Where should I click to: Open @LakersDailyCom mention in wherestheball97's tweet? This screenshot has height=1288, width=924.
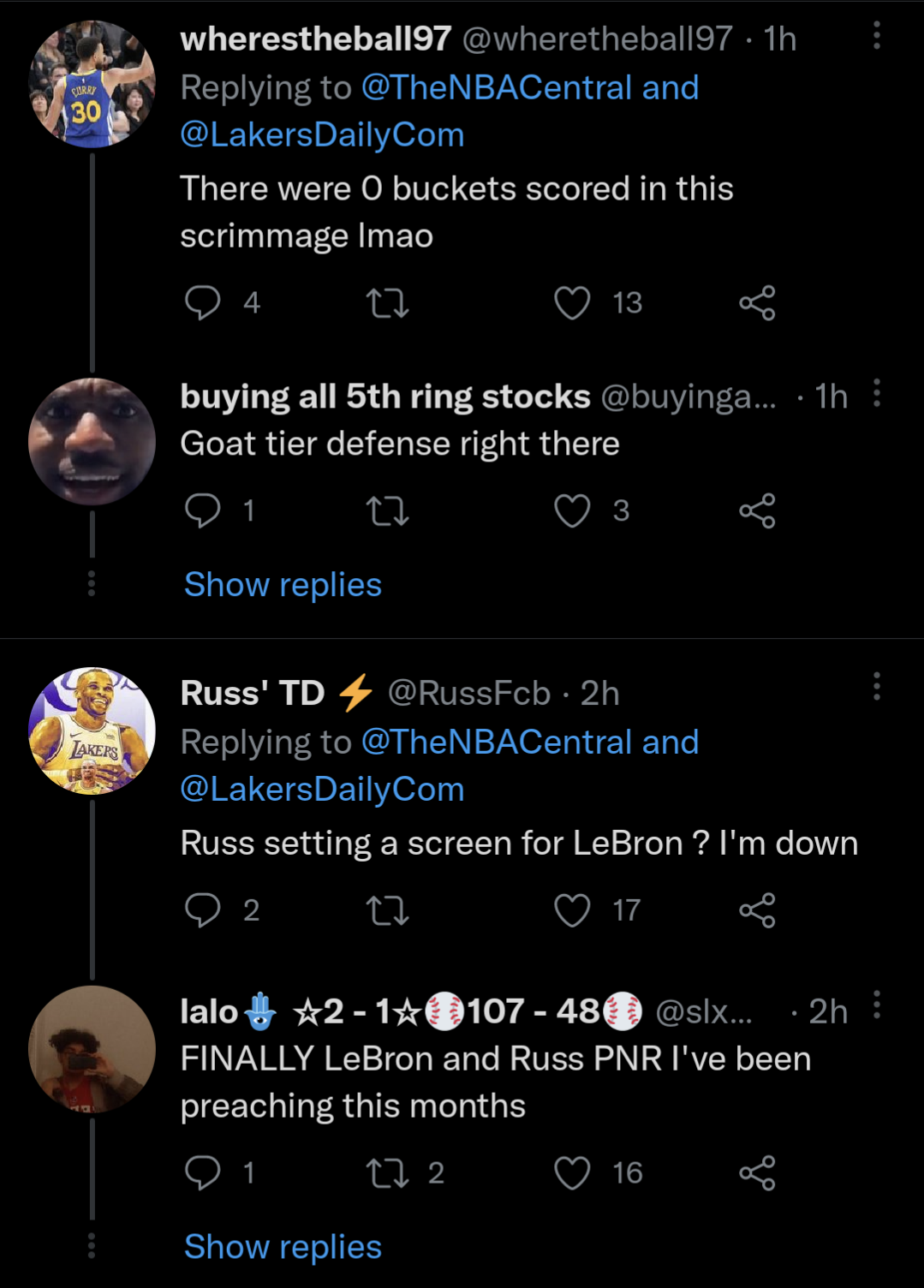coord(322,135)
